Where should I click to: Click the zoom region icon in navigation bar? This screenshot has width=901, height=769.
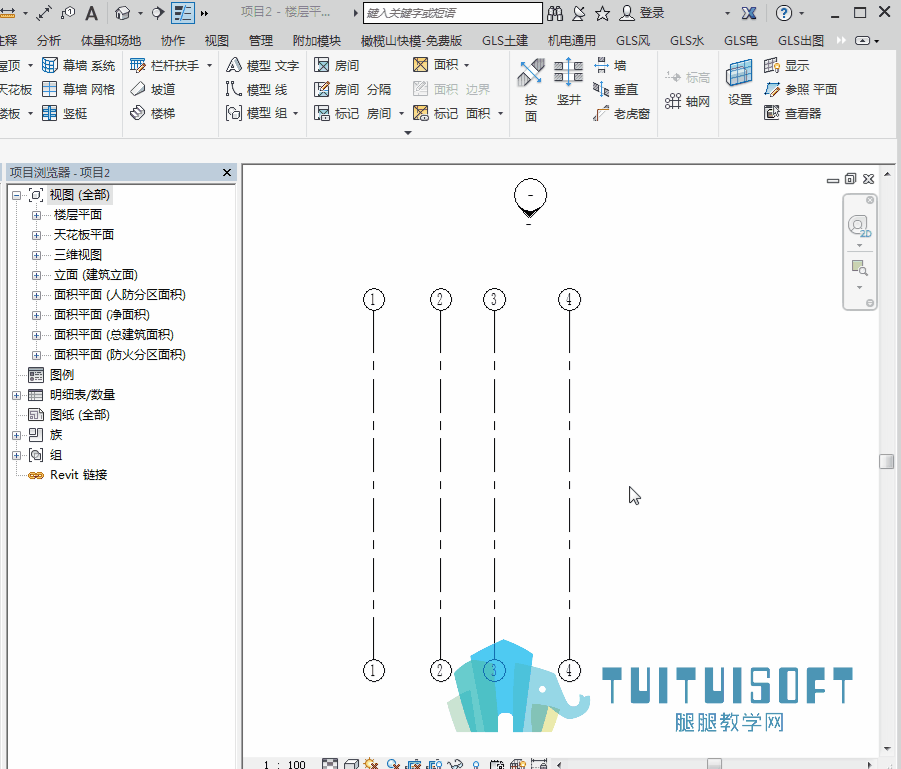859,268
